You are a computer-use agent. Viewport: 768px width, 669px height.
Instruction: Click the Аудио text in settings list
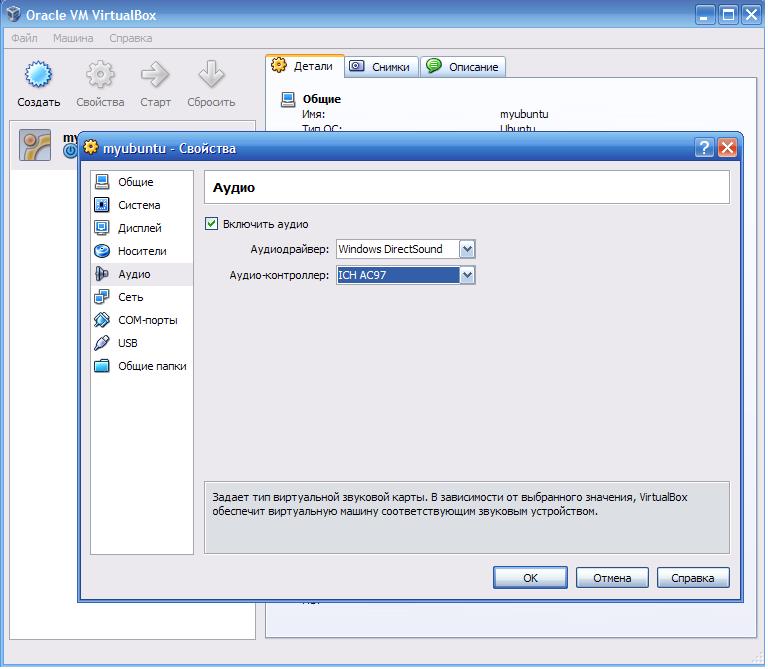134,274
